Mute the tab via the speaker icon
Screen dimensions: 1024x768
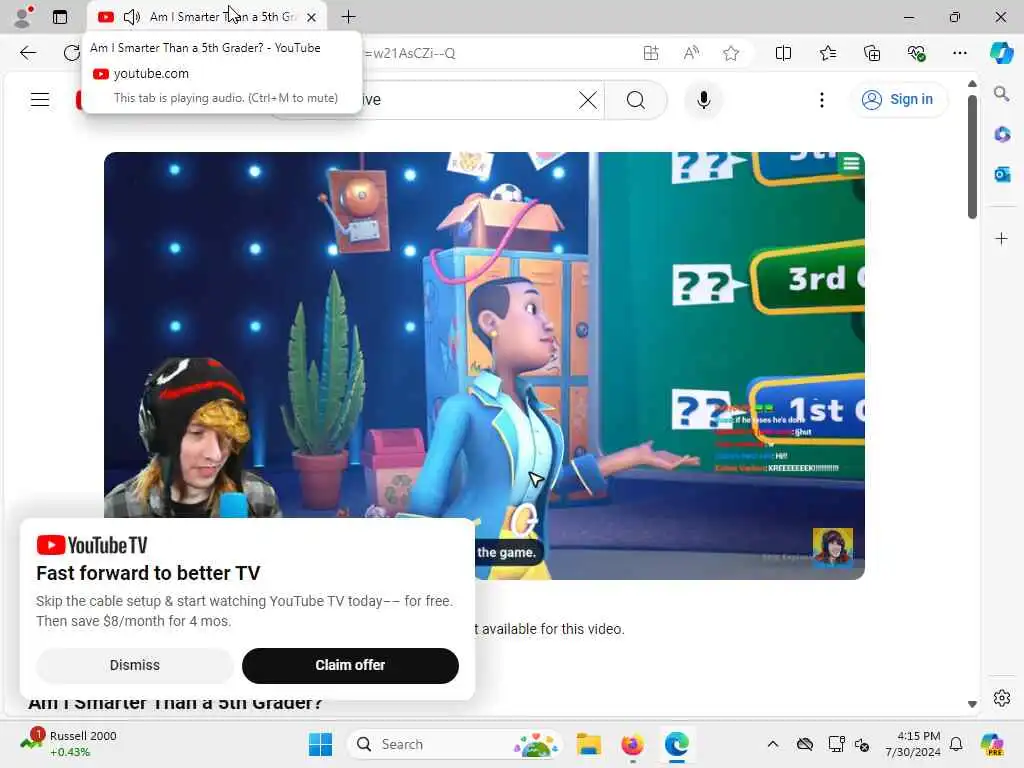(131, 17)
